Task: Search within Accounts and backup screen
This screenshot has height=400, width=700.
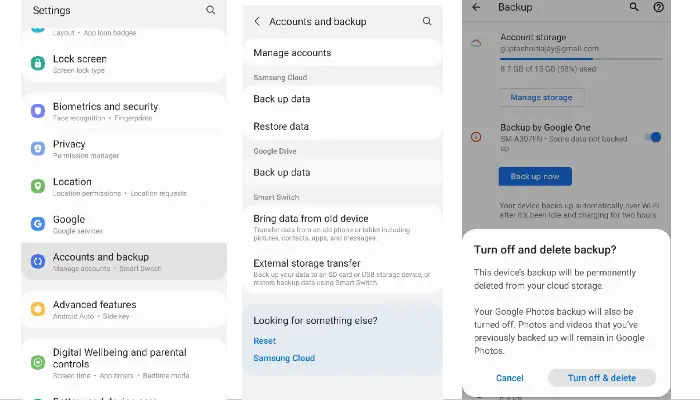Action: [427, 21]
